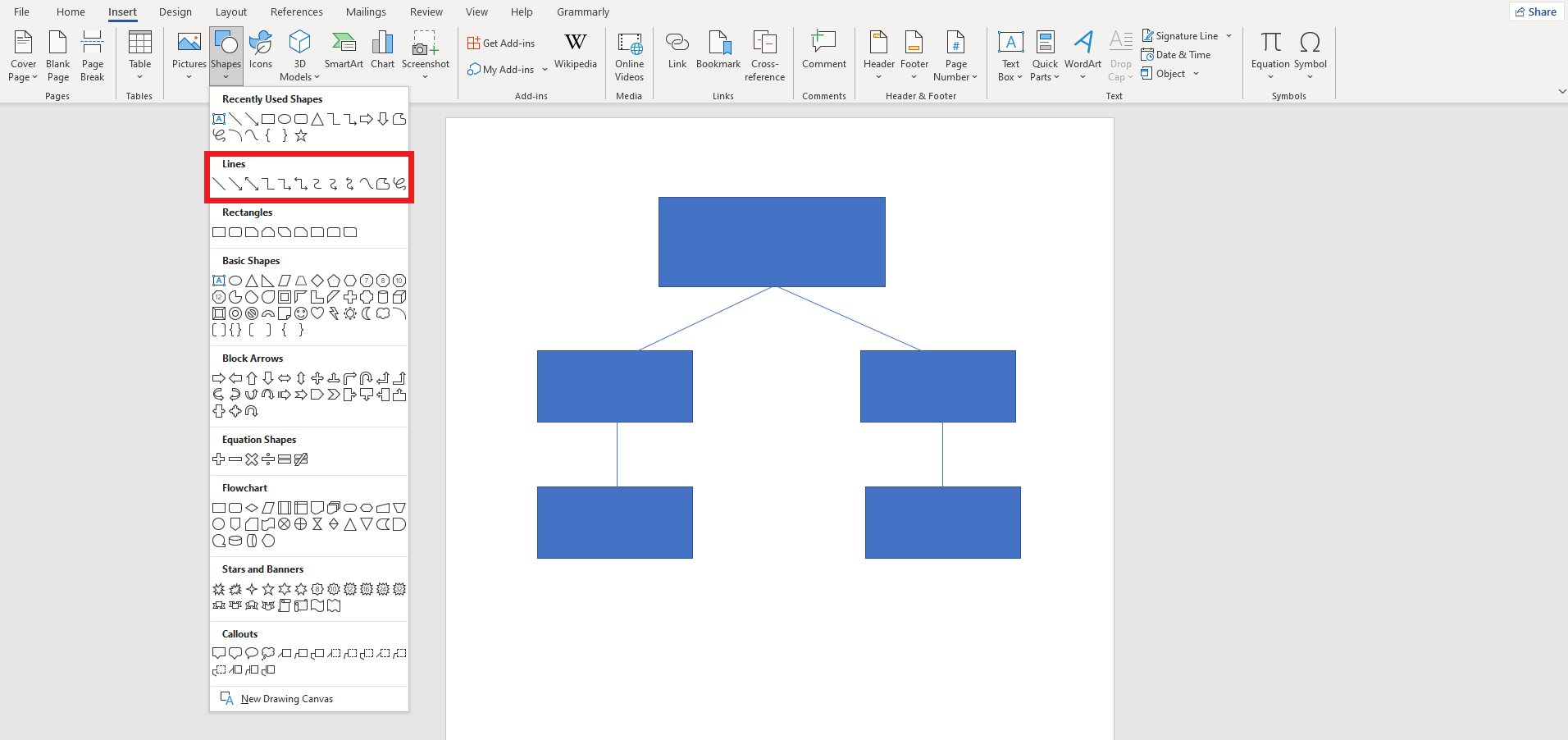Open the References tab

point(296,12)
